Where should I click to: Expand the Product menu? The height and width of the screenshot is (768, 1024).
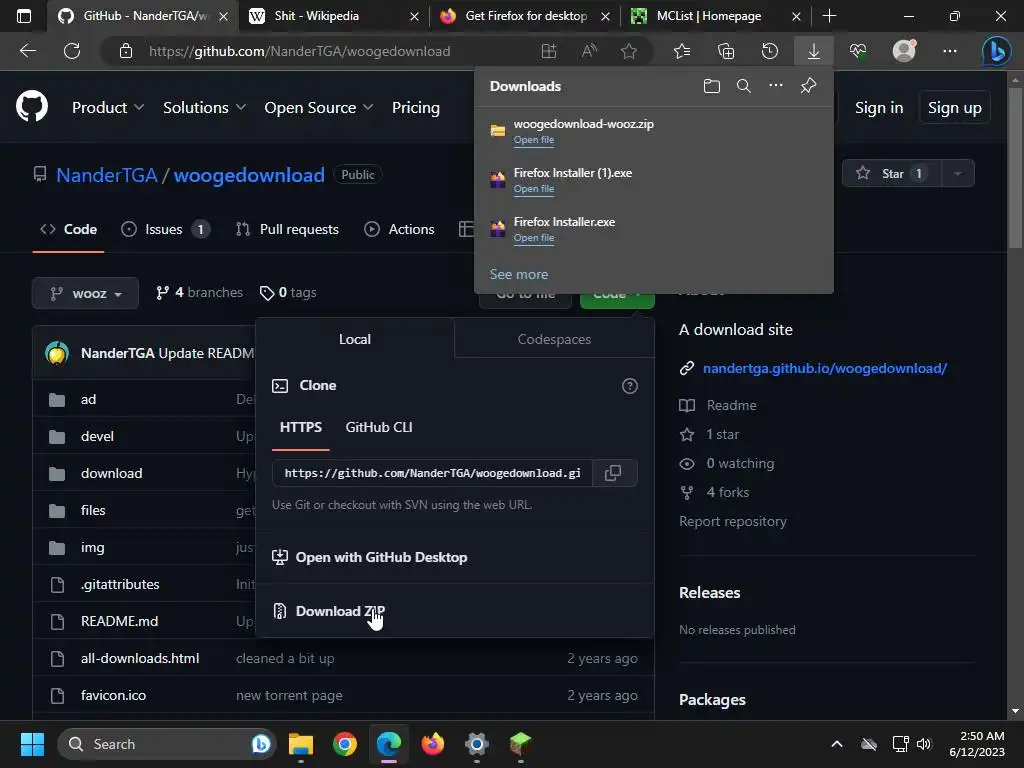108,107
